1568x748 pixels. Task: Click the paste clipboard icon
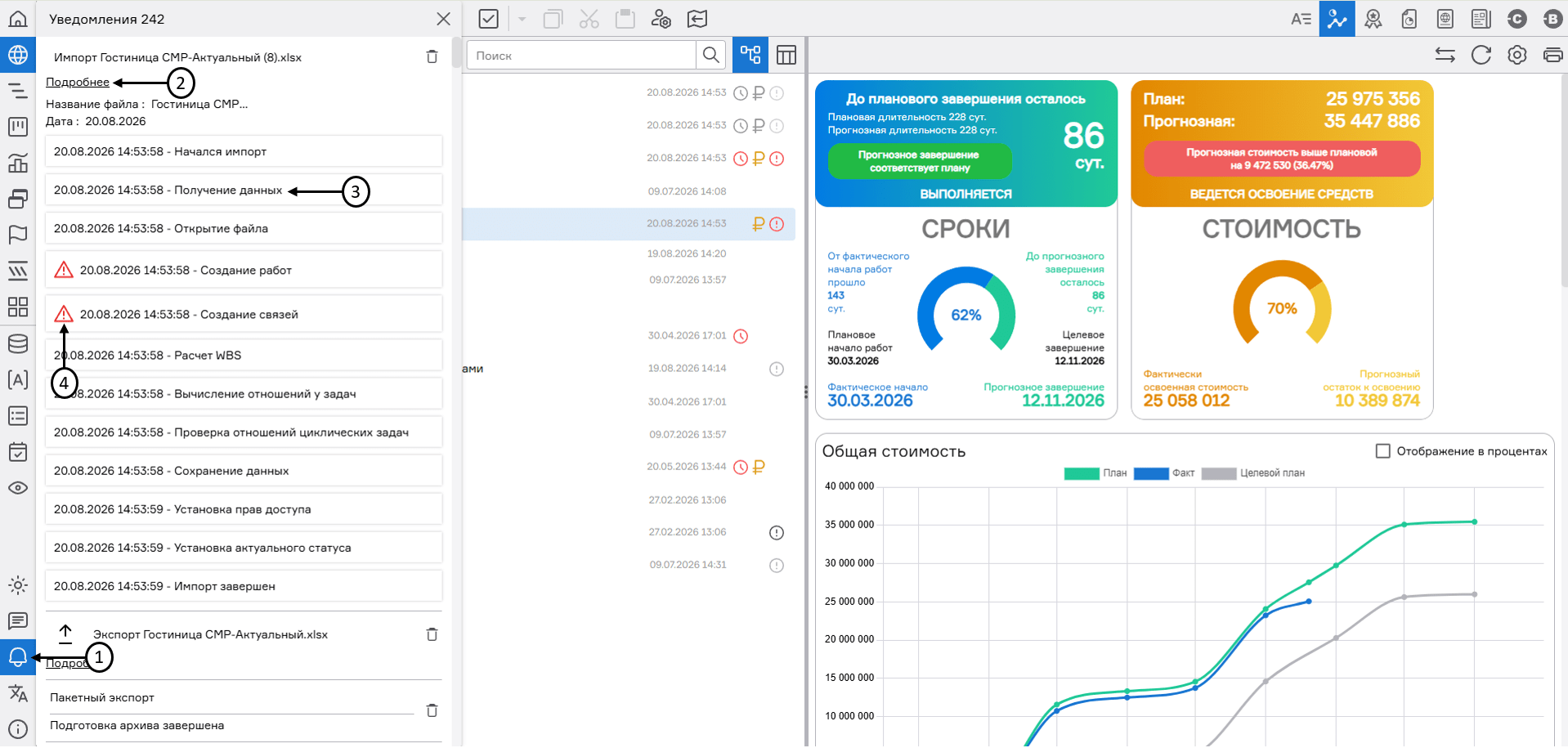click(x=625, y=19)
